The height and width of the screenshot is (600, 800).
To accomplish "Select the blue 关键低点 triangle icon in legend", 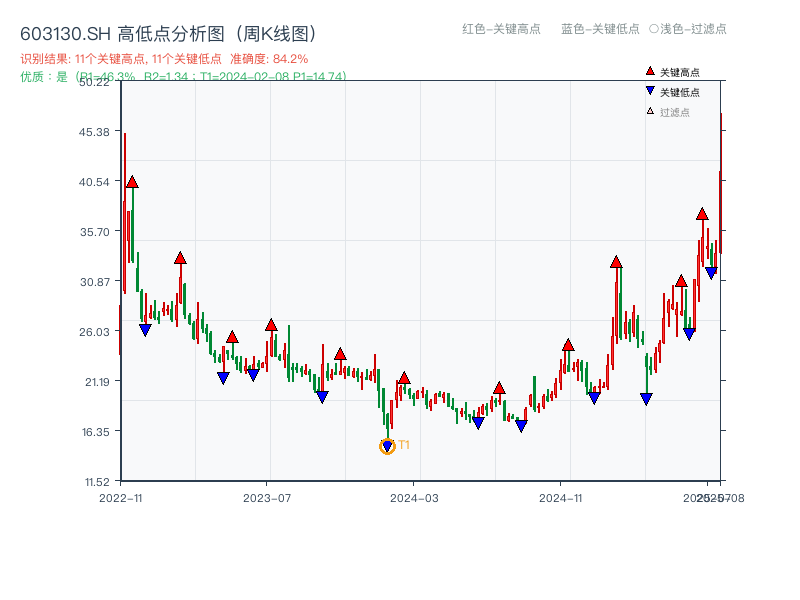I will pos(649,90).
